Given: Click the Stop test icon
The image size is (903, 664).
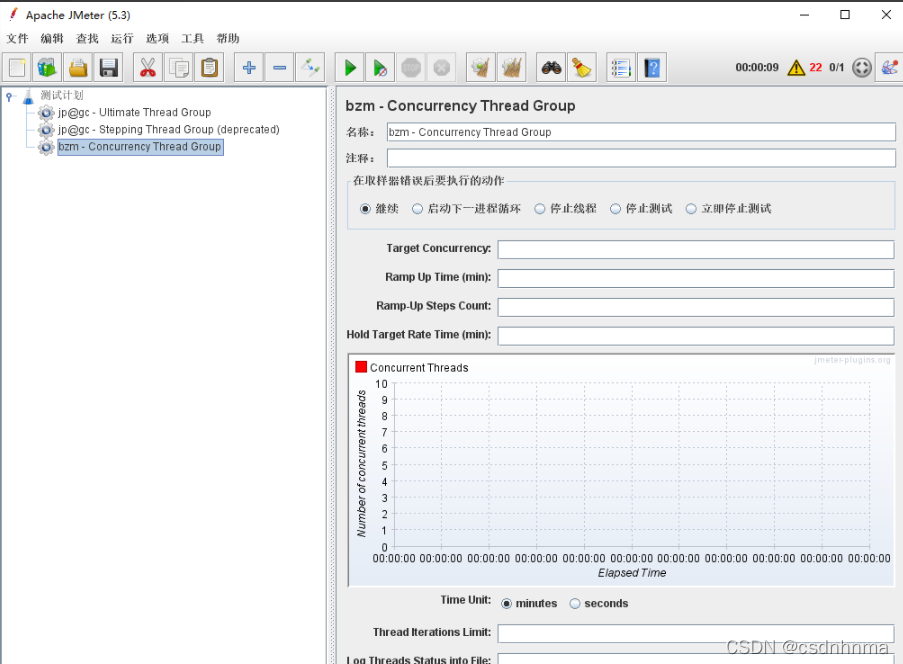Looking at the screenshot, I should click(411, 68).
